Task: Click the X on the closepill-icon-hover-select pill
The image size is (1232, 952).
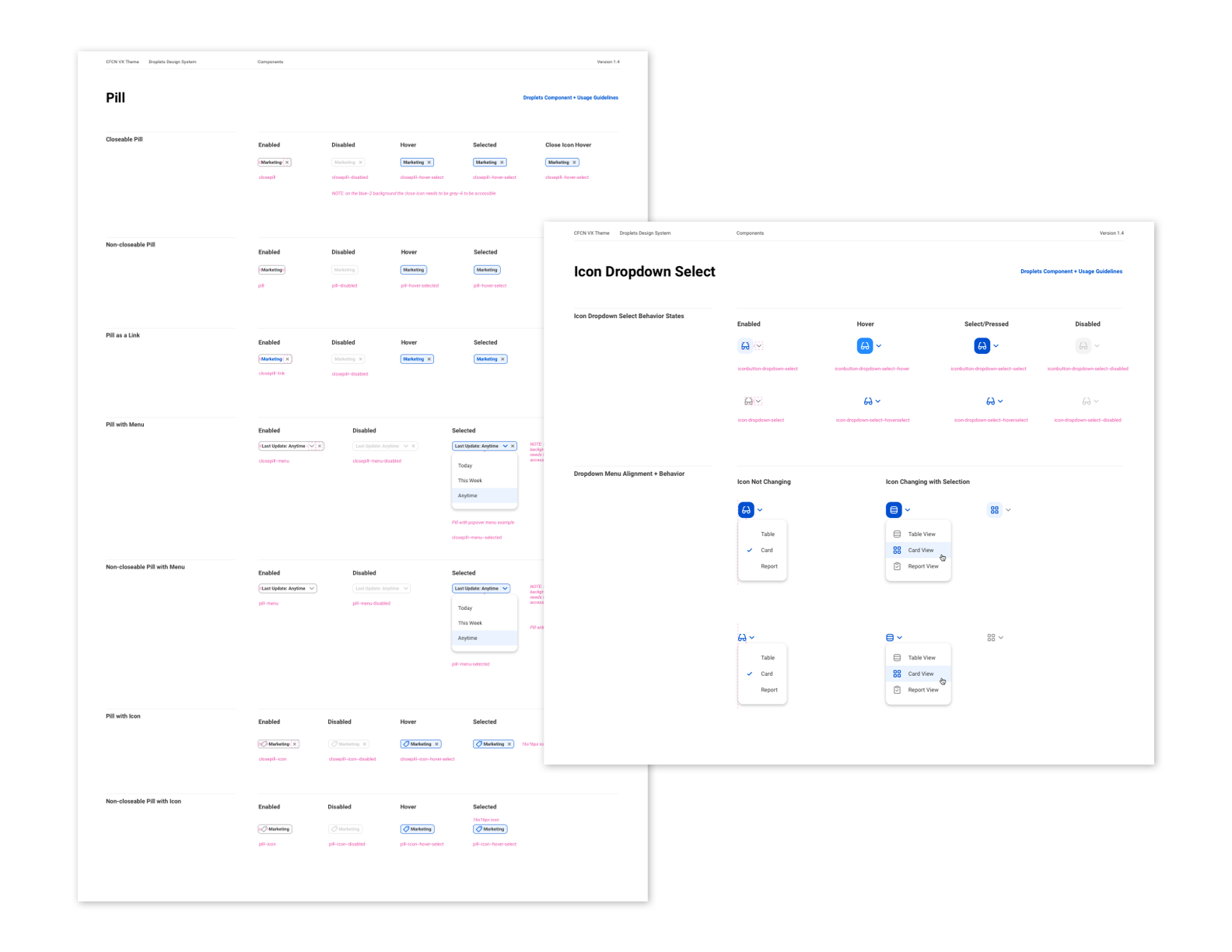Action: tap(436, 744)
